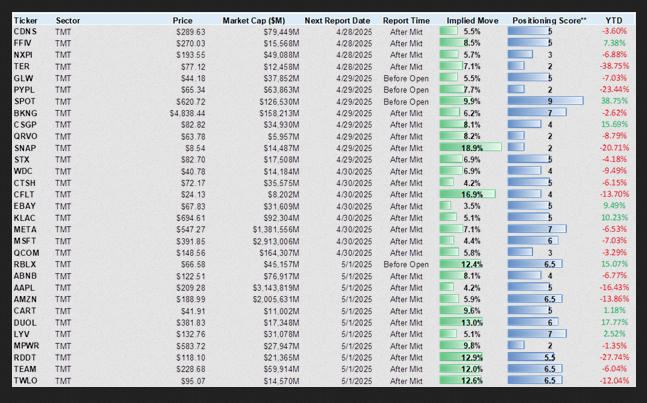Click TEAM price $228.68
Image resolution: width=647 pixels, height=403 pixels.
191,369
